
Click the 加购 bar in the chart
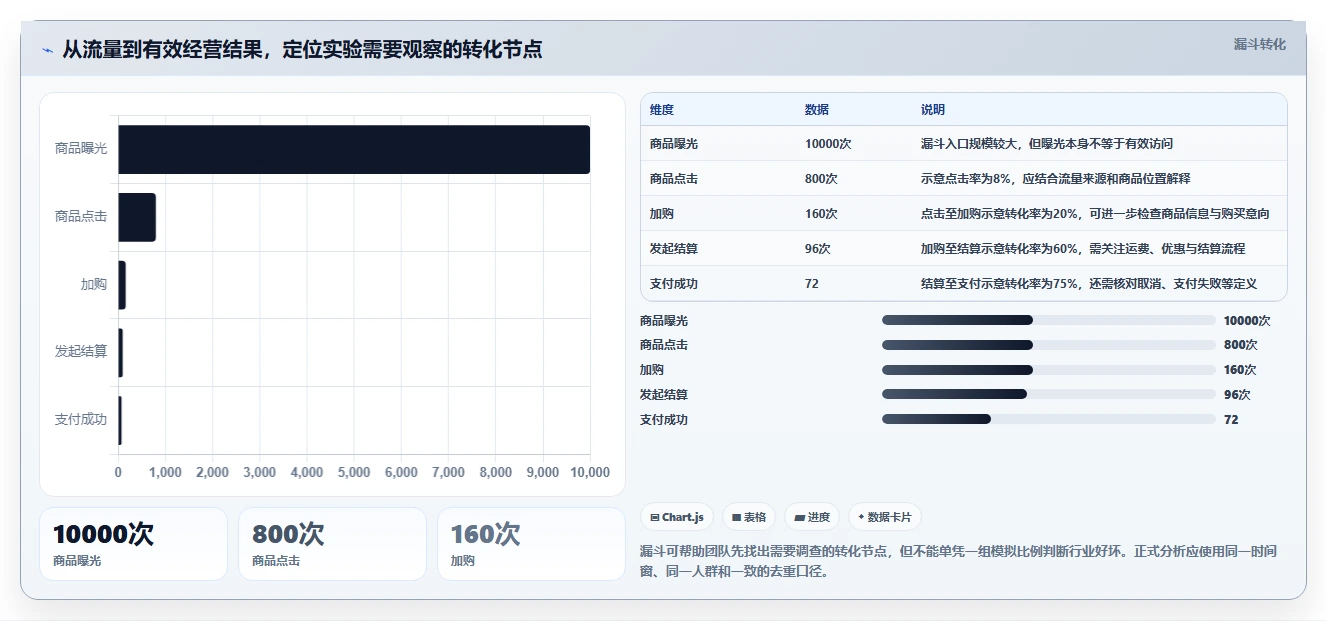tap(122, 285)
